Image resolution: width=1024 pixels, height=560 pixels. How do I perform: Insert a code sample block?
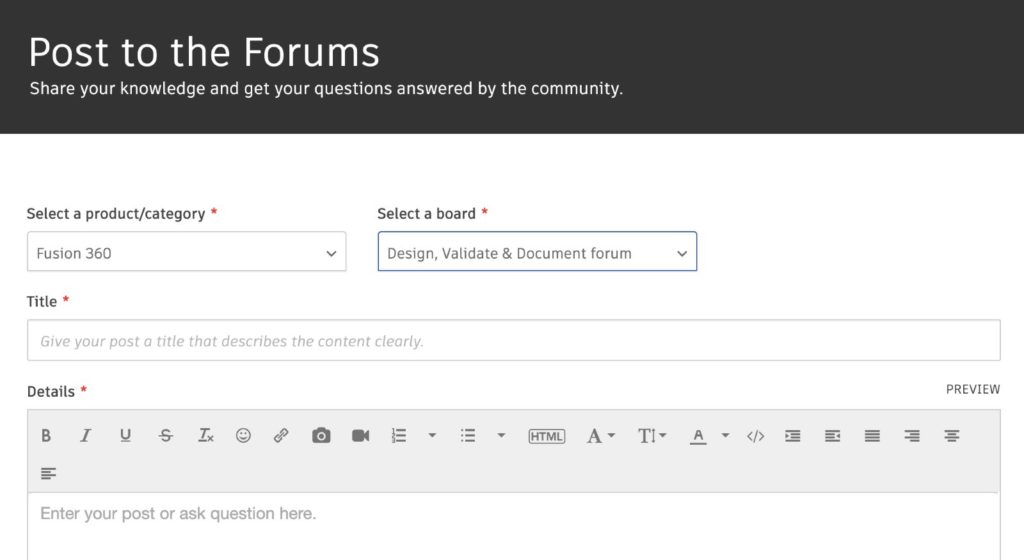pyautogui.click(x=756, y=436)
